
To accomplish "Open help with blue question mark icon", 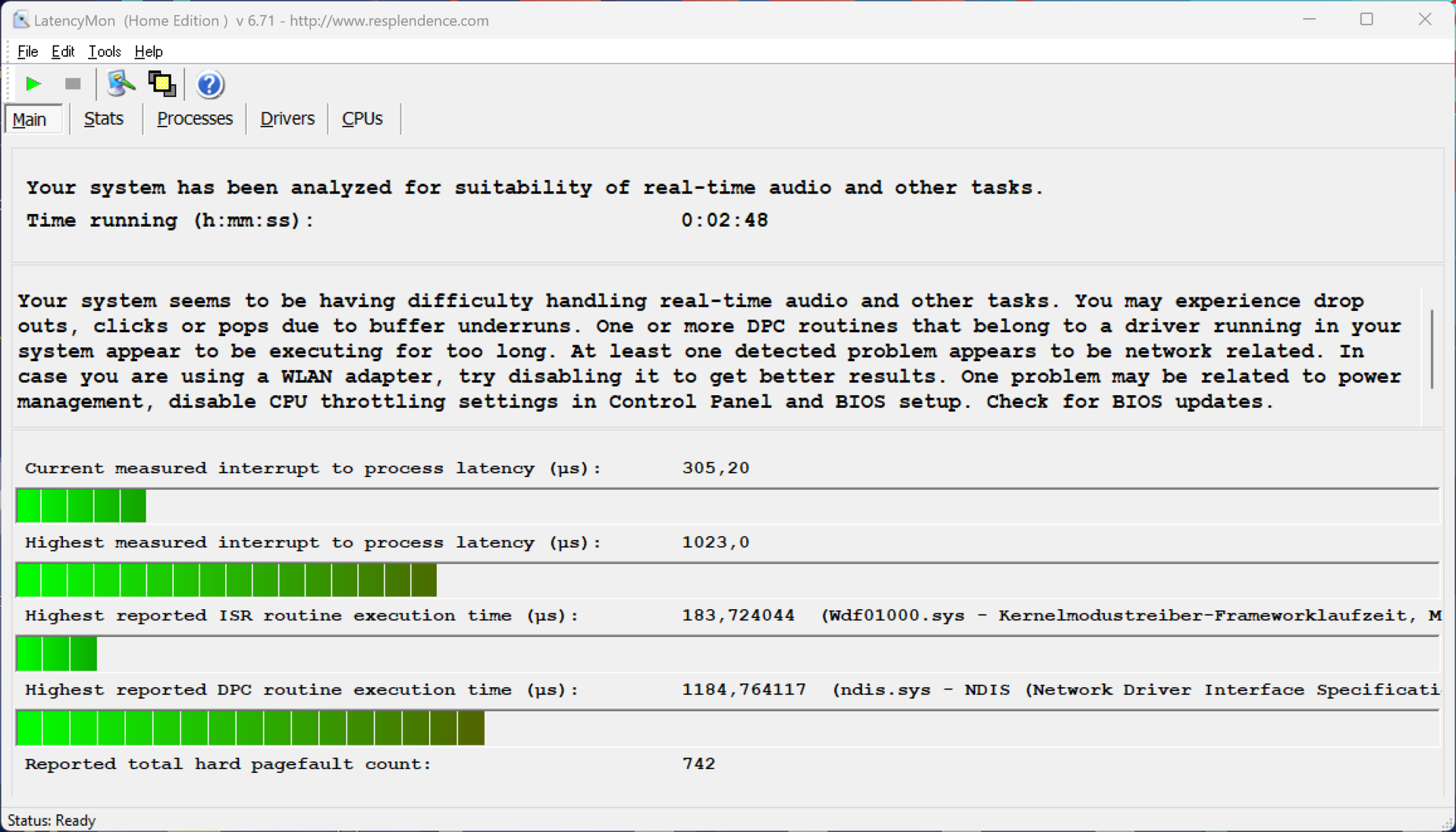I will (210, 84).
